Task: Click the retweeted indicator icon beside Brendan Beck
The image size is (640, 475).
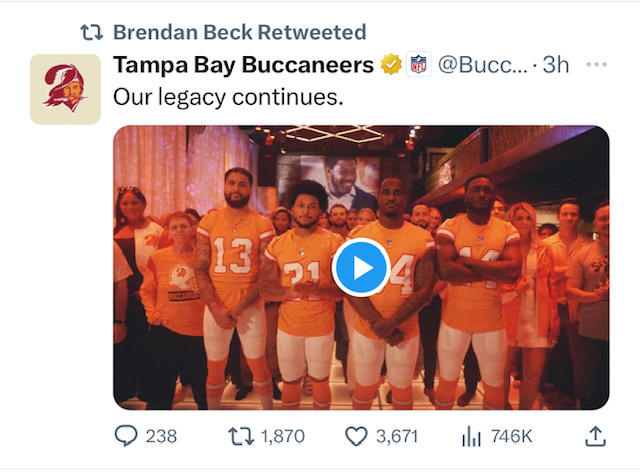Action: [91, 33]
